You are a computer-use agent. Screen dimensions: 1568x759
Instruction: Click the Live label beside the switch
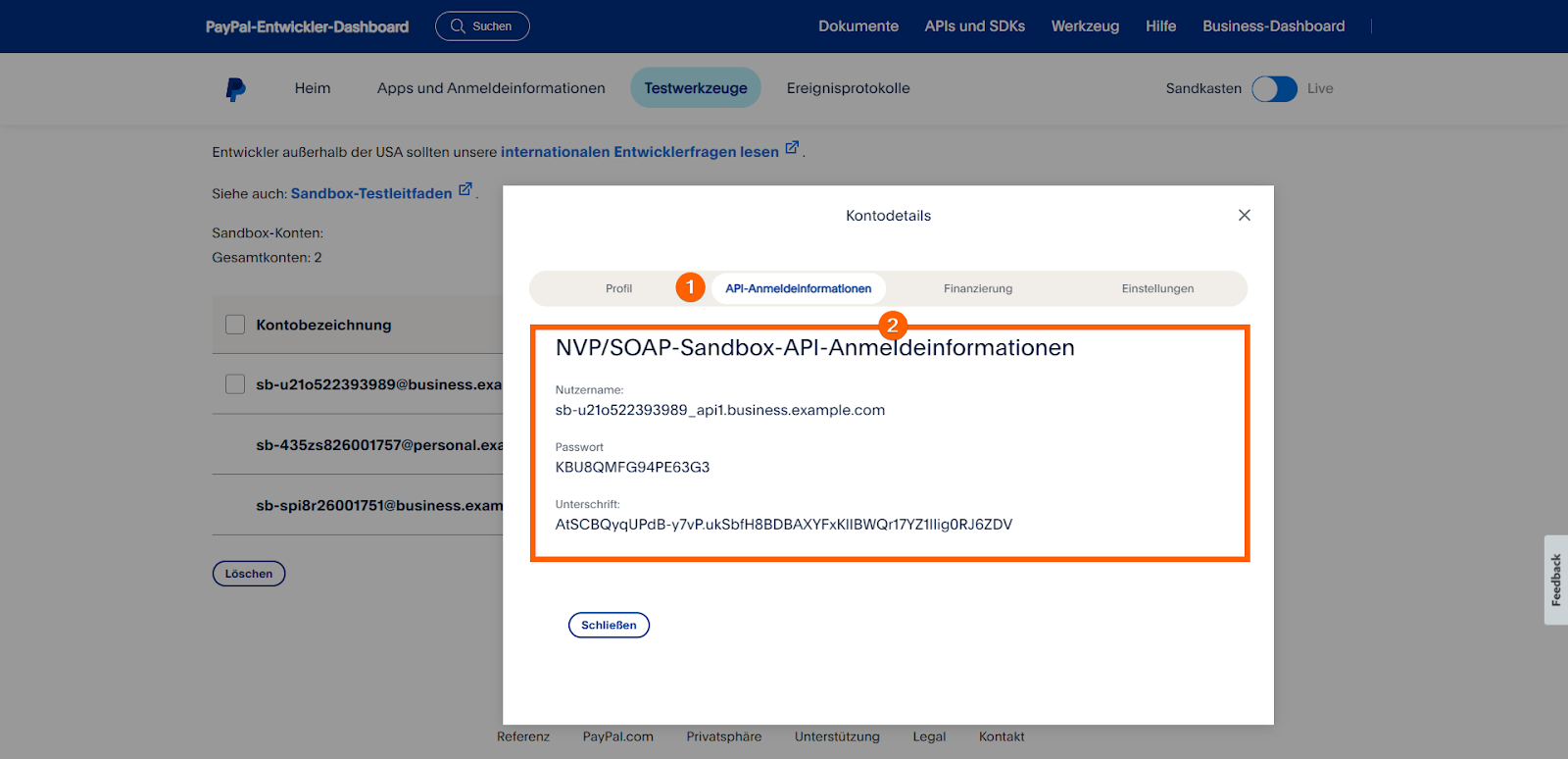(x=1320, y=88)
